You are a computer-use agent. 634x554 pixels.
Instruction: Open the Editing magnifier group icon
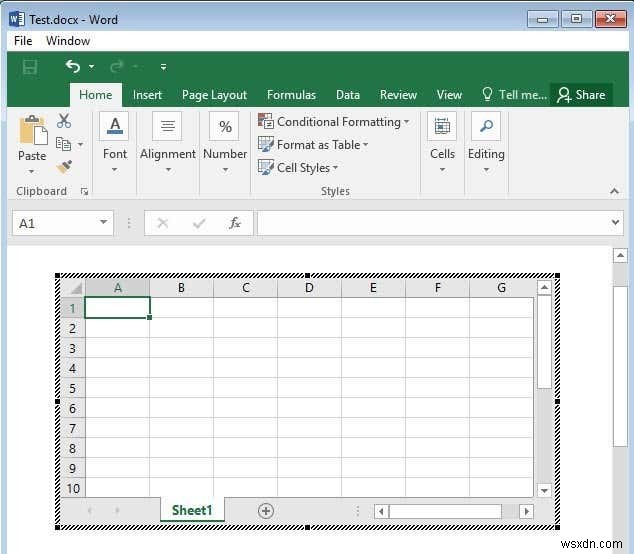[x=486, y=126]
